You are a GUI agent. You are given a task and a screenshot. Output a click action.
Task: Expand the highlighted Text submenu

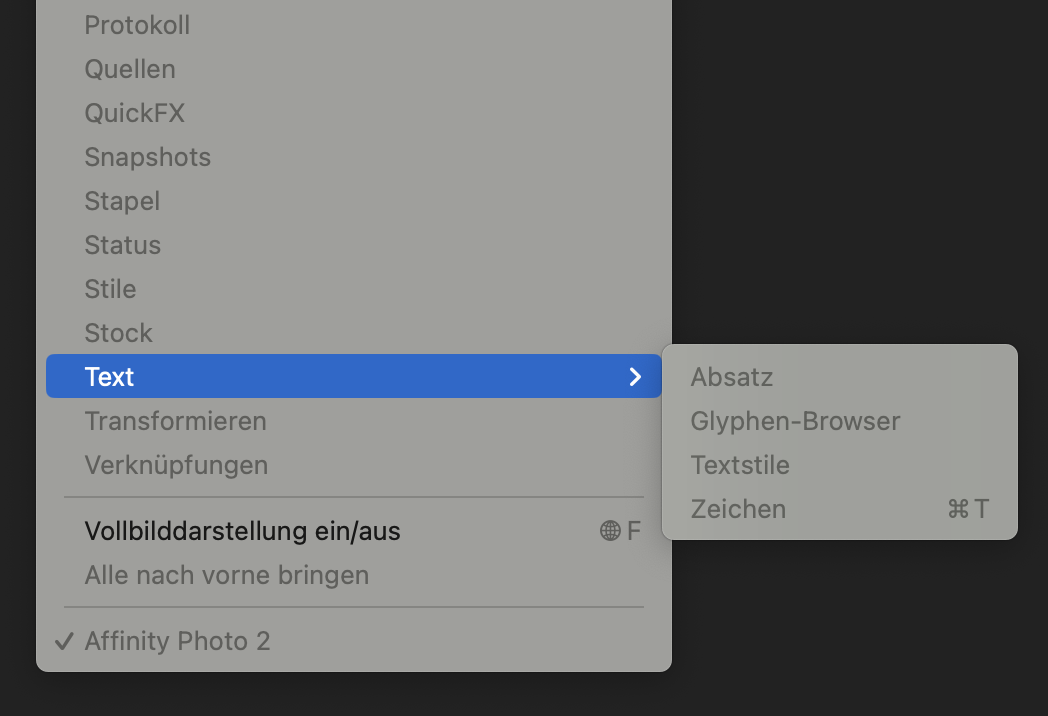[x=354, y=376]
